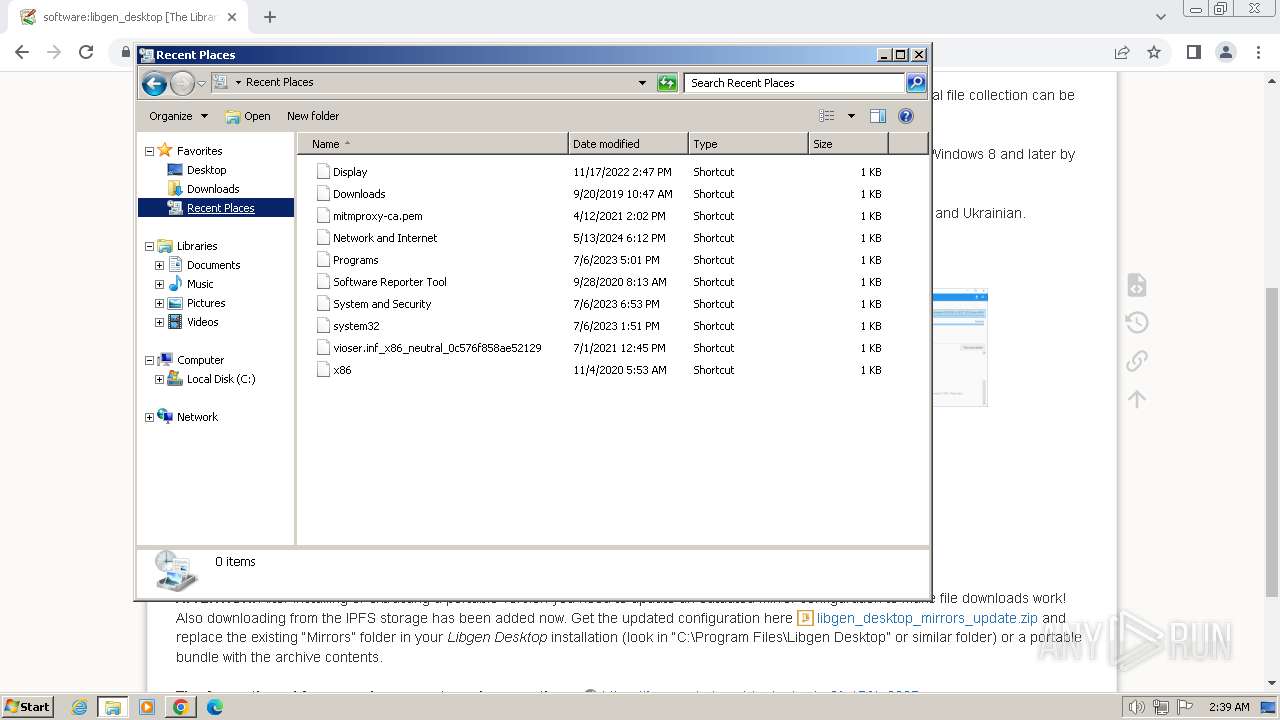Click the Chrome reload button
Screen dimensions: 1280x720
[x=86, y=52]
